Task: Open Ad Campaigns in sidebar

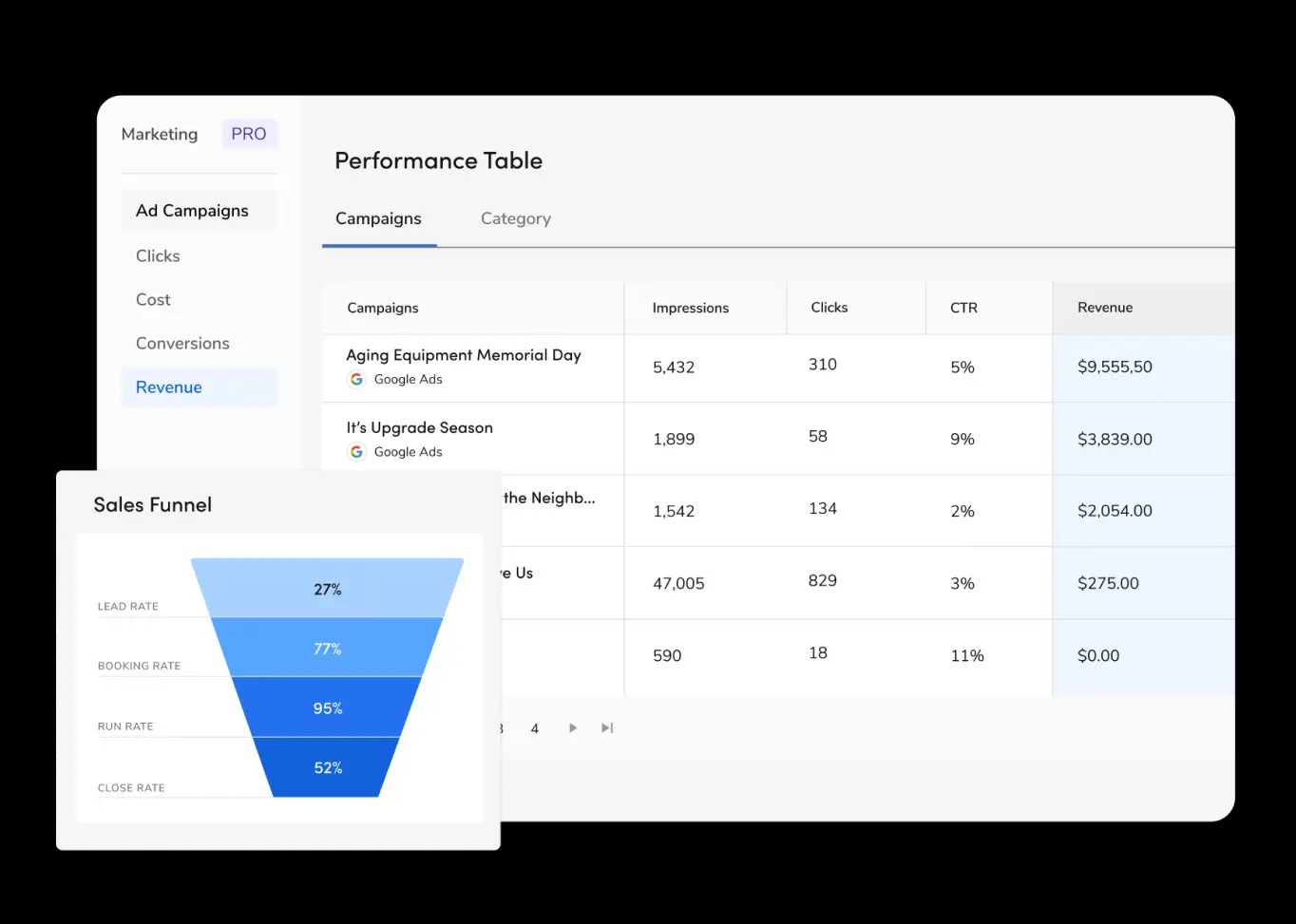Action: pos(200,211)
